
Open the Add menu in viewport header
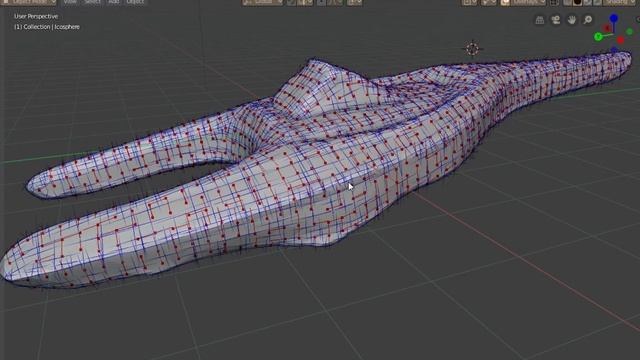(114, 2)
